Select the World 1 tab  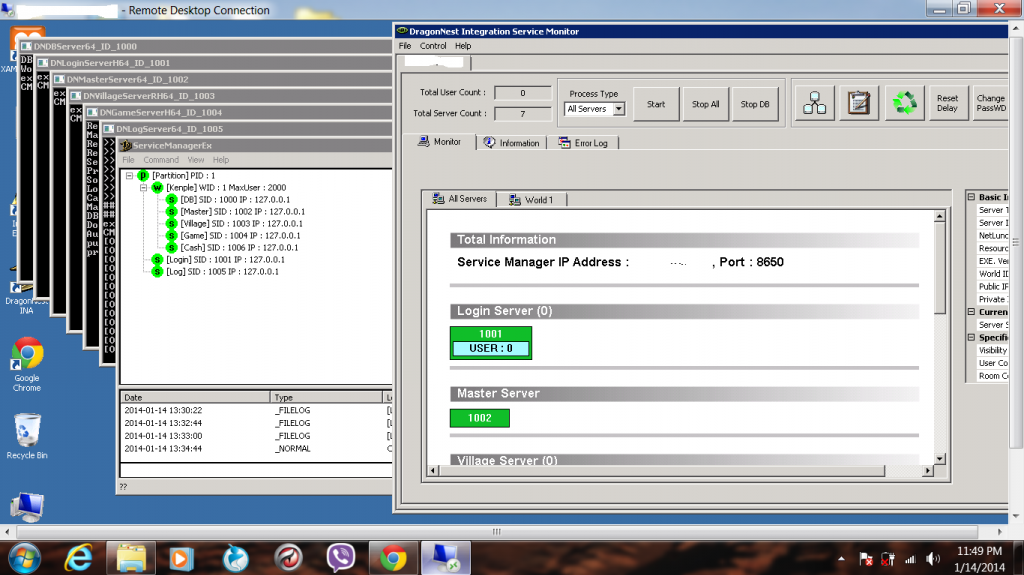(531, 200)
